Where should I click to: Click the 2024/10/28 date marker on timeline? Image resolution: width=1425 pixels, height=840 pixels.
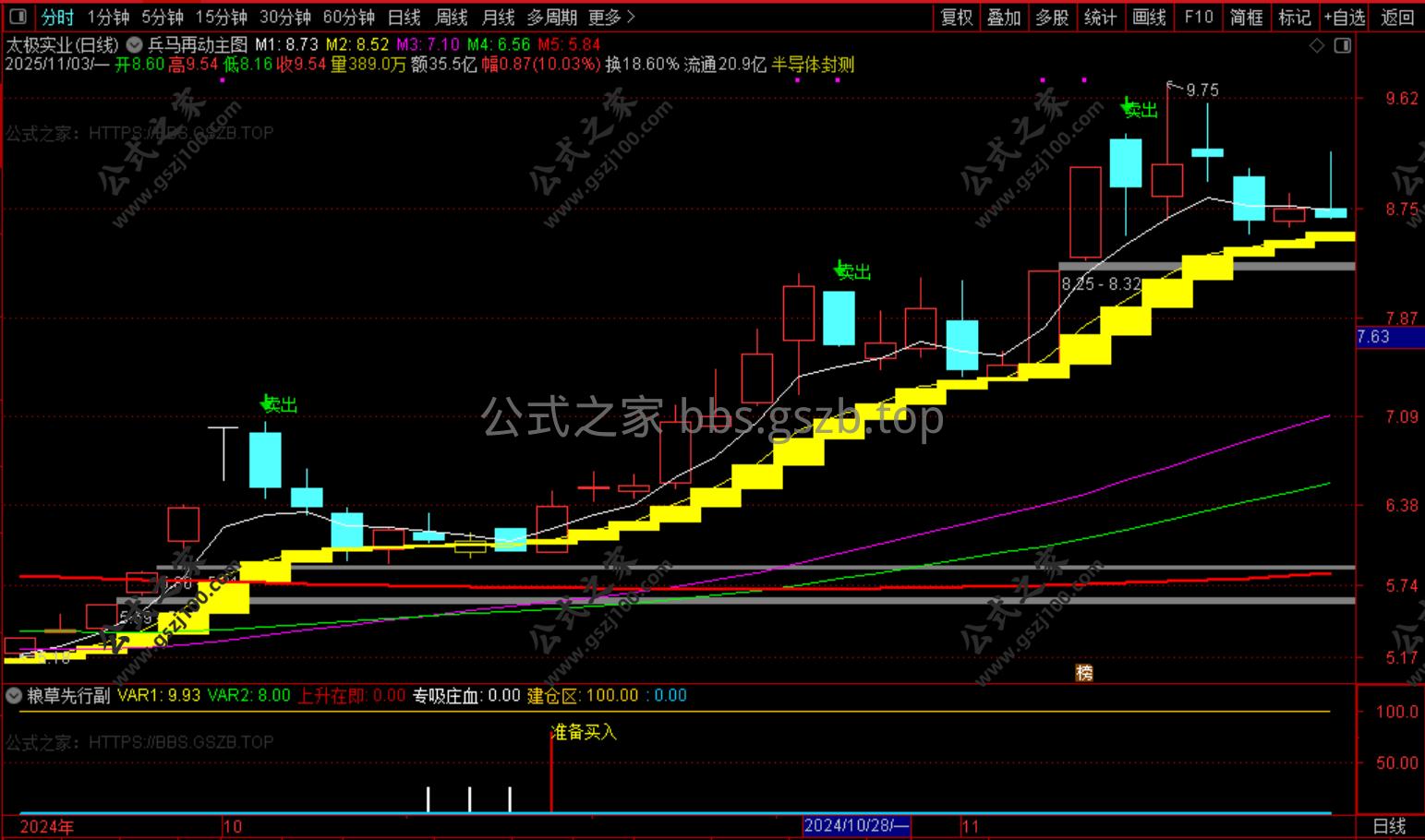pos(857,826)
